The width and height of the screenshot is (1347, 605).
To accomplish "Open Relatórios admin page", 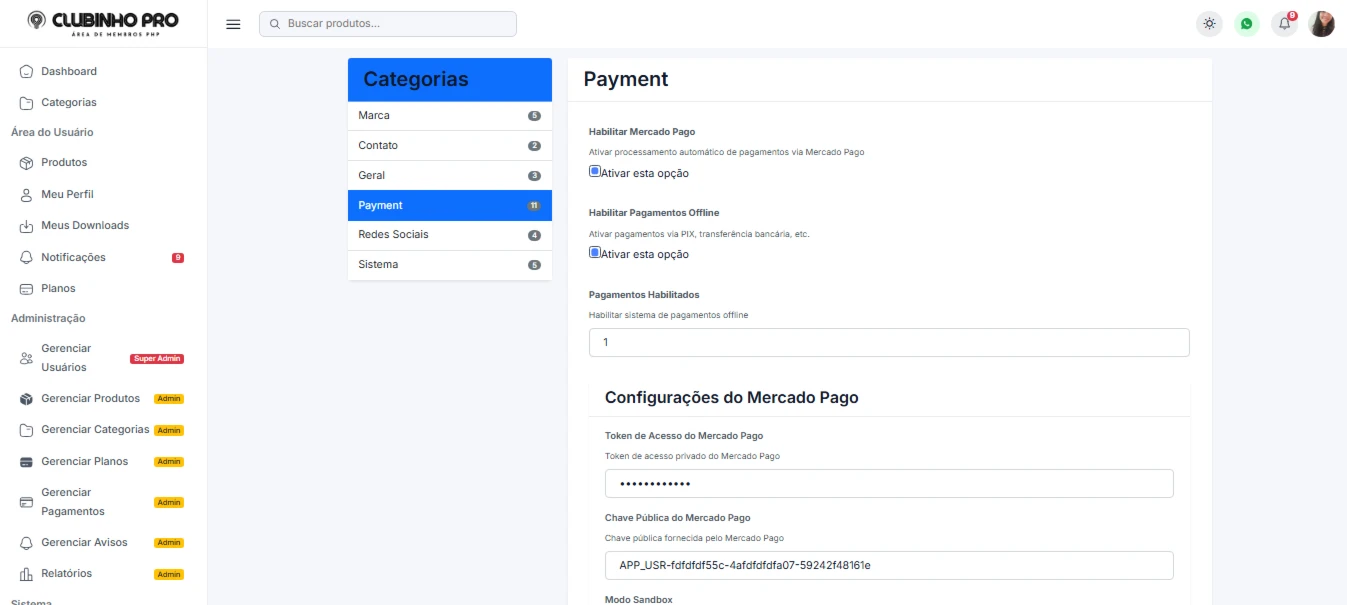I will 66,573.
